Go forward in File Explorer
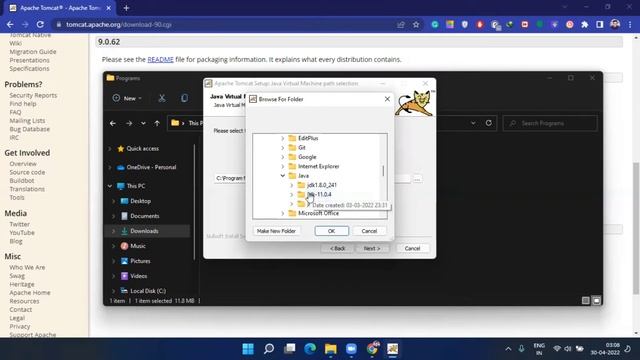Image resolution: width=640 pixels, height=360 pixels. click(129, 123)
